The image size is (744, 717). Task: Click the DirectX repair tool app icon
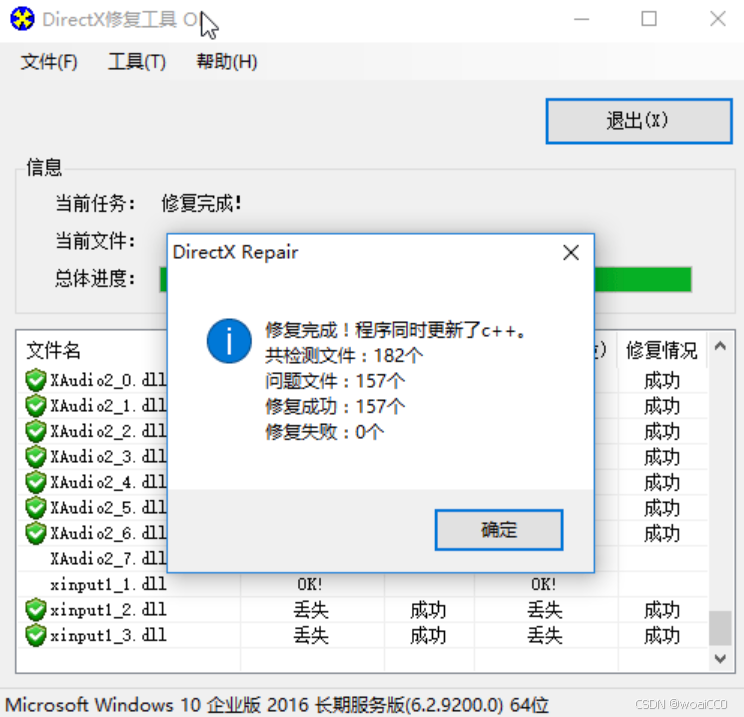pos(22,19)
